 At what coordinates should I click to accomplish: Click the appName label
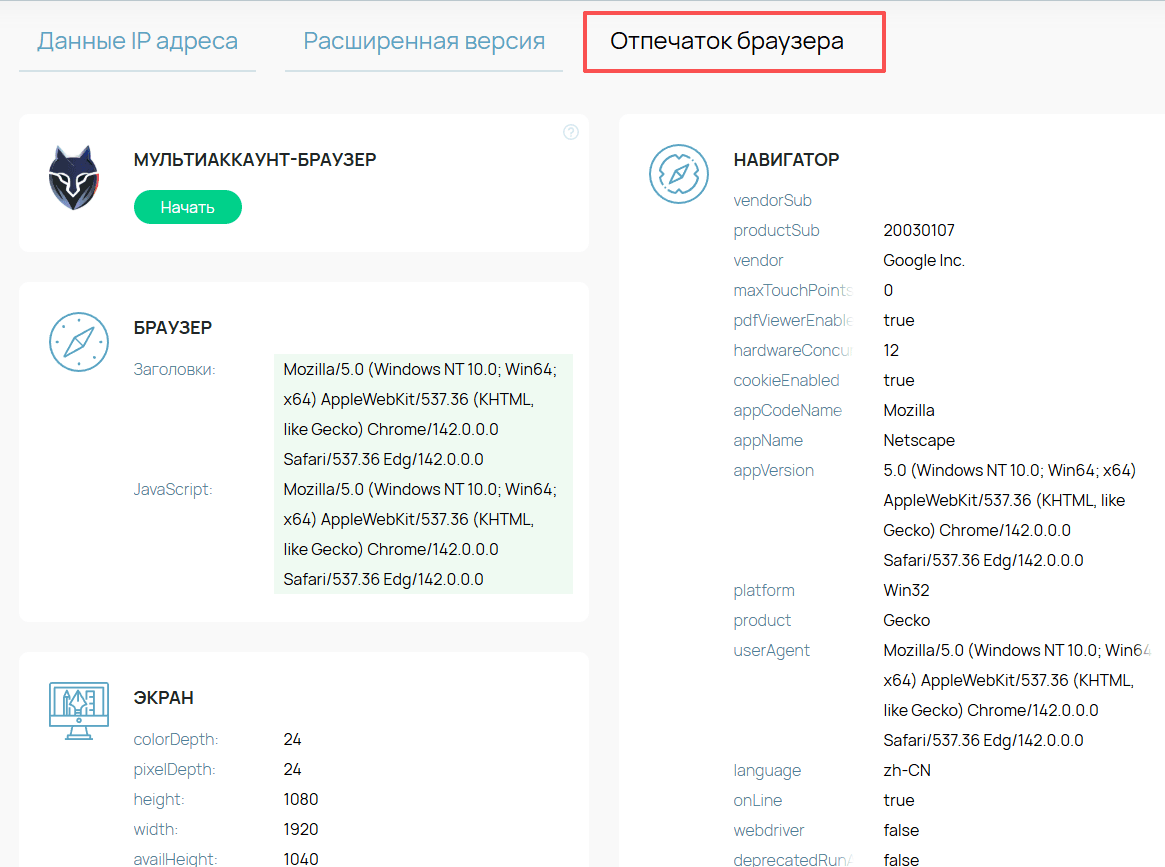pyautogui.click(x=768, y=441)
